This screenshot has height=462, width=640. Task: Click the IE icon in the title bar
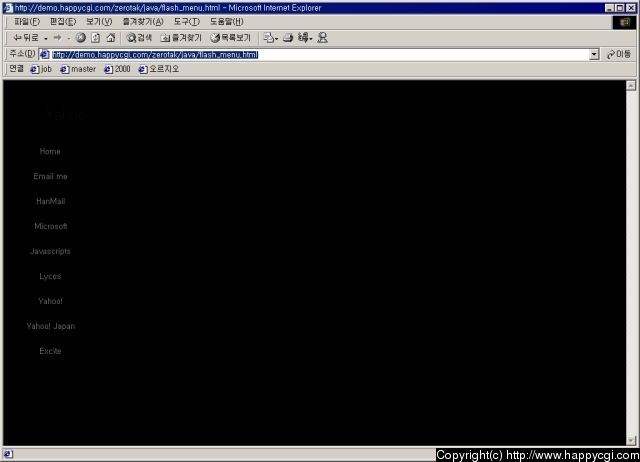tap(8, 8)
